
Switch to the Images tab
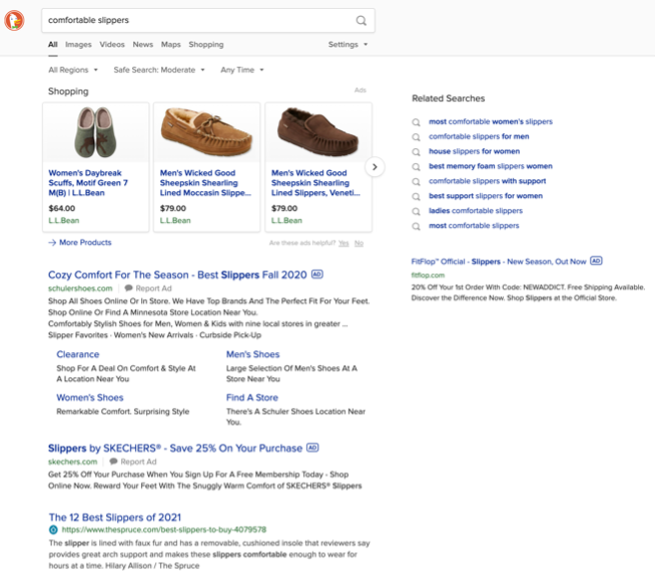point(78,45)
